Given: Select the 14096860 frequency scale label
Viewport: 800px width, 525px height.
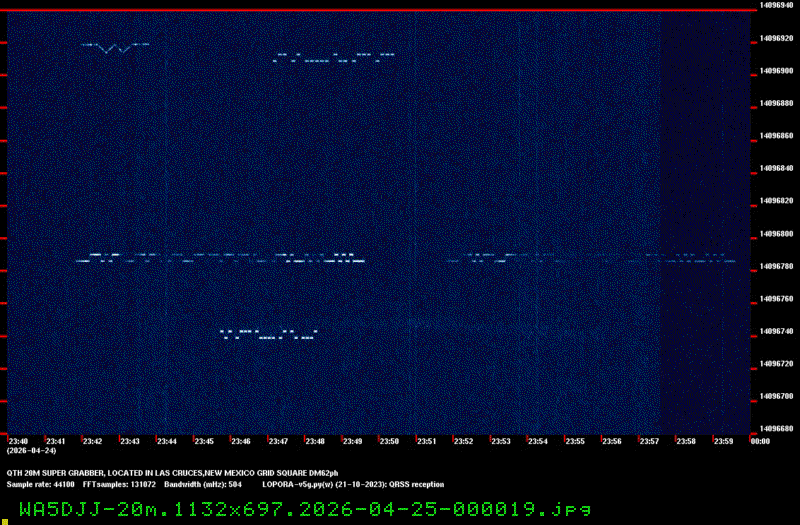Looking at the screenshot, I should pyautogui.click(x=777, y=135).
